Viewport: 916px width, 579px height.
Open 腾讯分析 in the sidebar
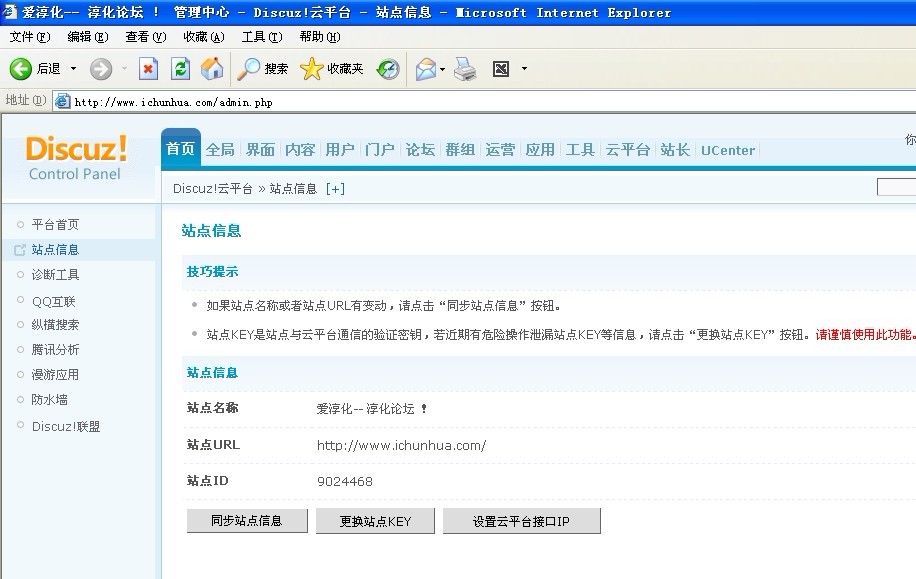55,350
